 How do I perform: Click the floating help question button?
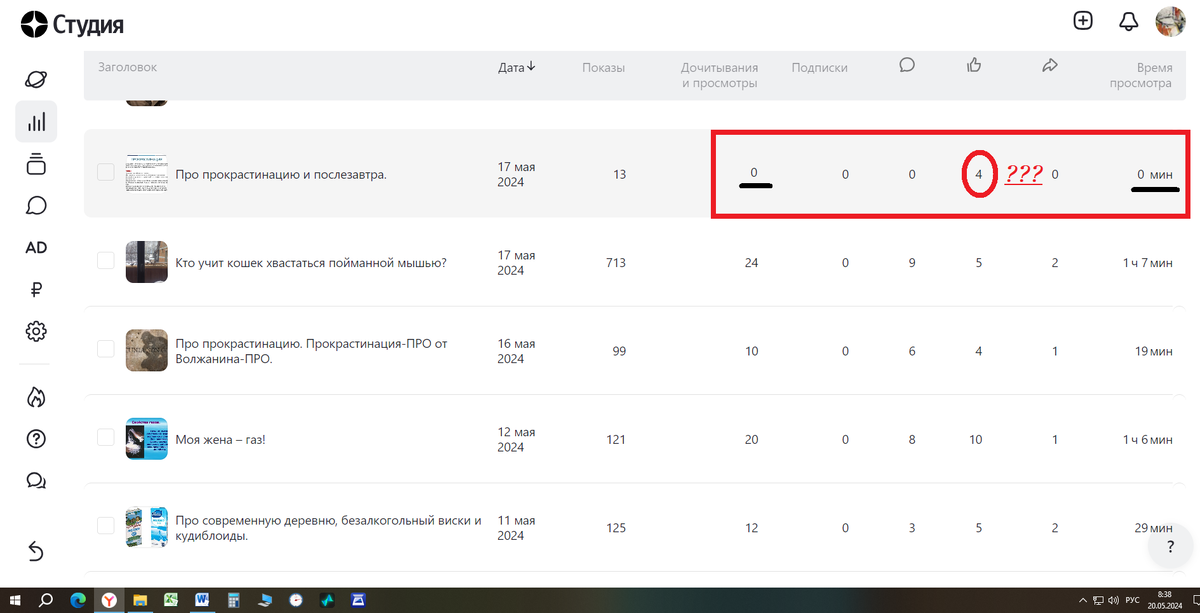[x=1170, y=546]
